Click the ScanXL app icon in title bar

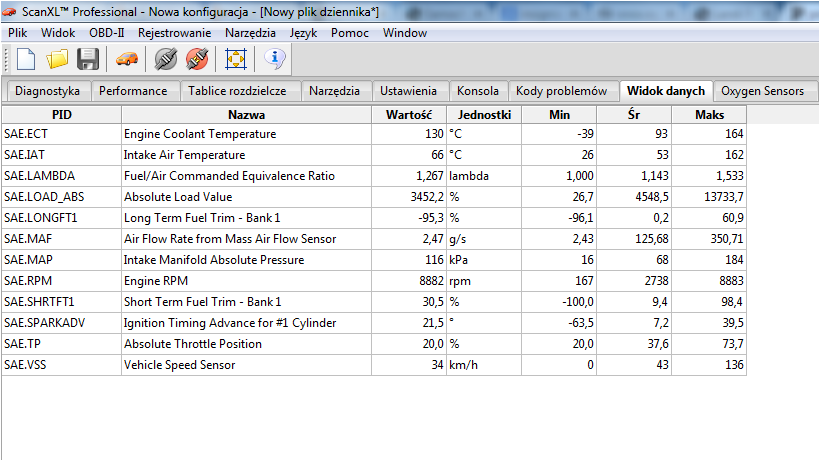(x=9, y=11)
